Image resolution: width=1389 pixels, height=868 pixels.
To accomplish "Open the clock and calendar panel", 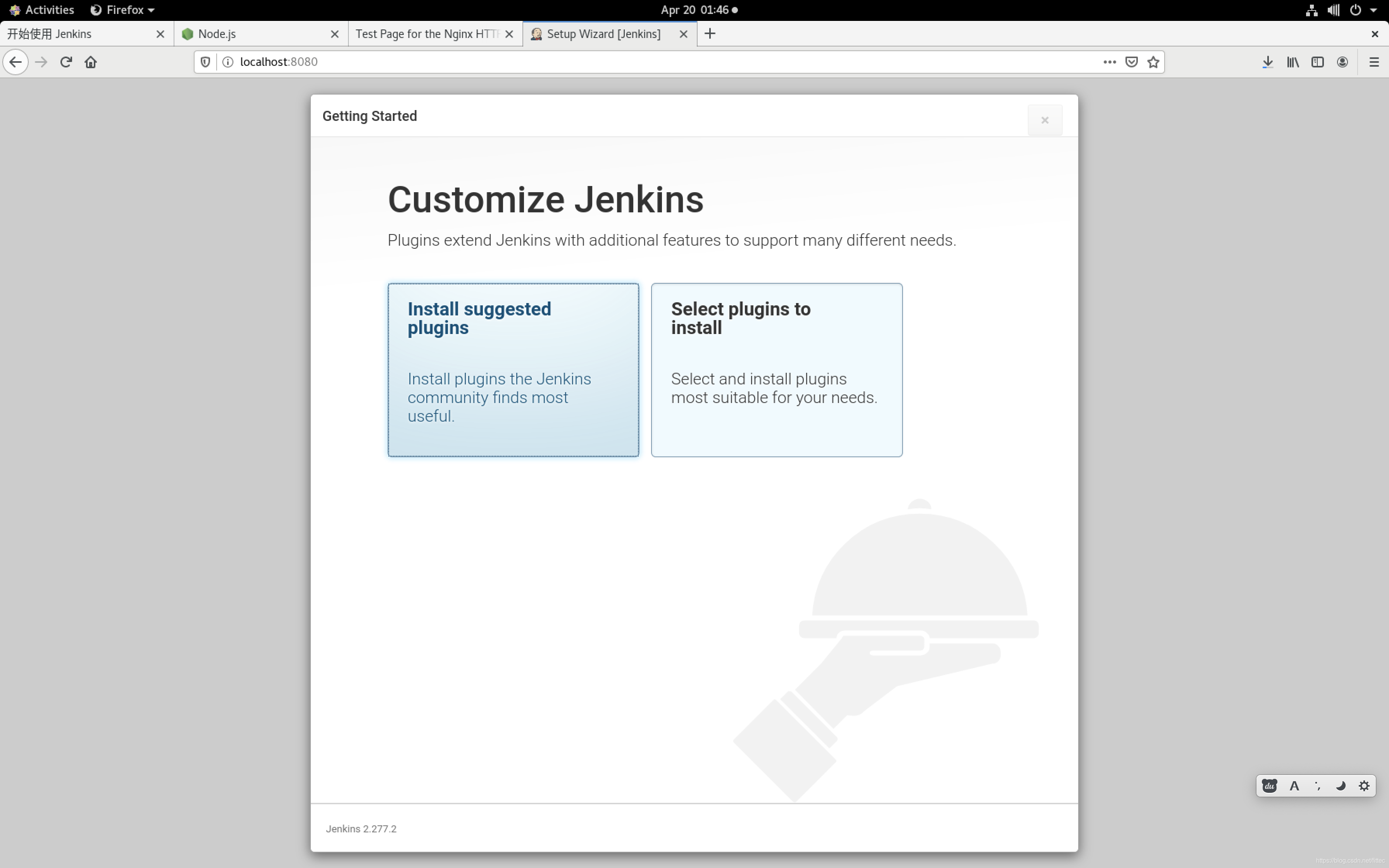I will click(x=699, y=10).
